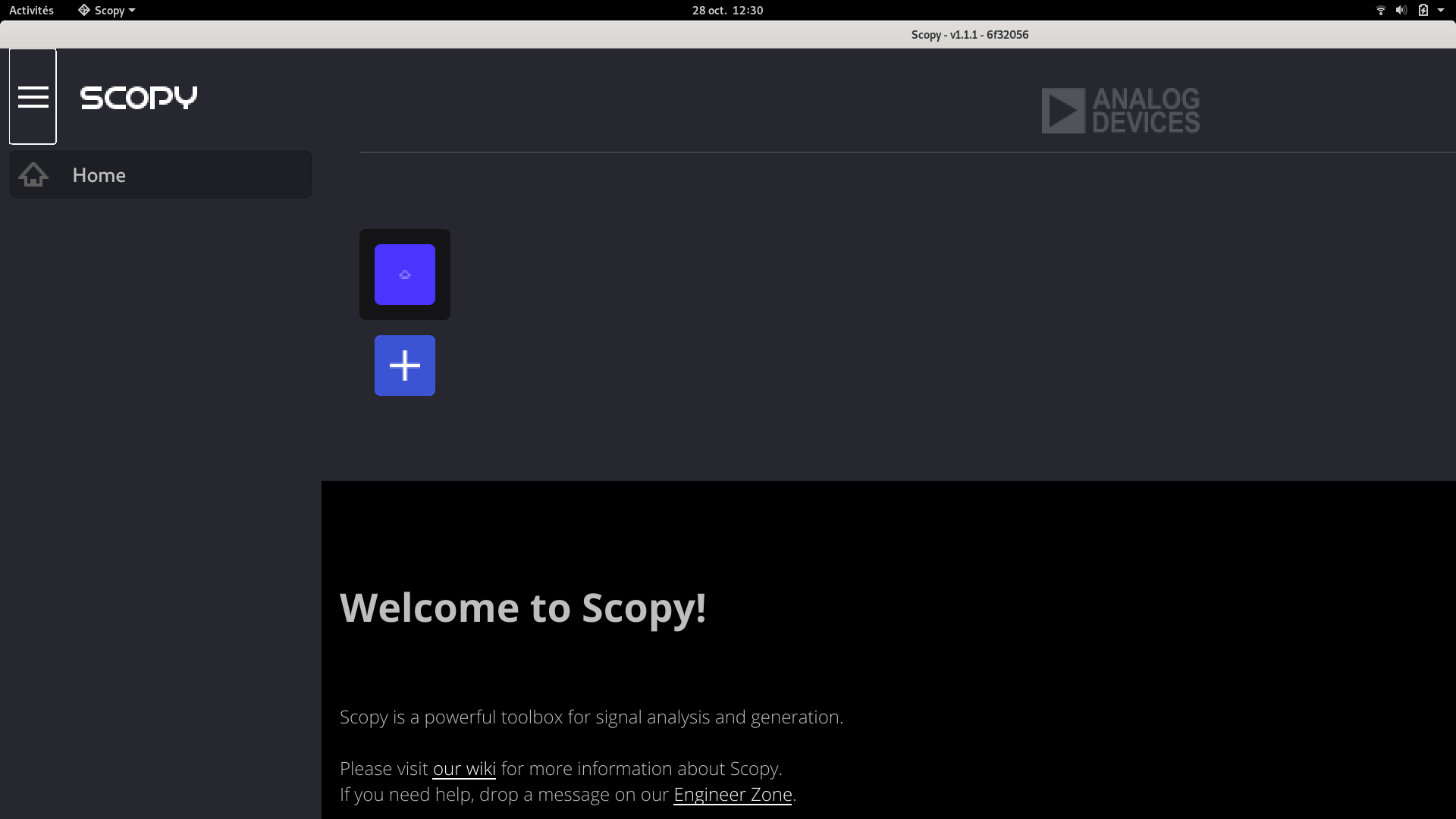Click the Analog Devices logo
Image resolution: width=1456 pixels, height=819 pixels.
(1120, 110)
